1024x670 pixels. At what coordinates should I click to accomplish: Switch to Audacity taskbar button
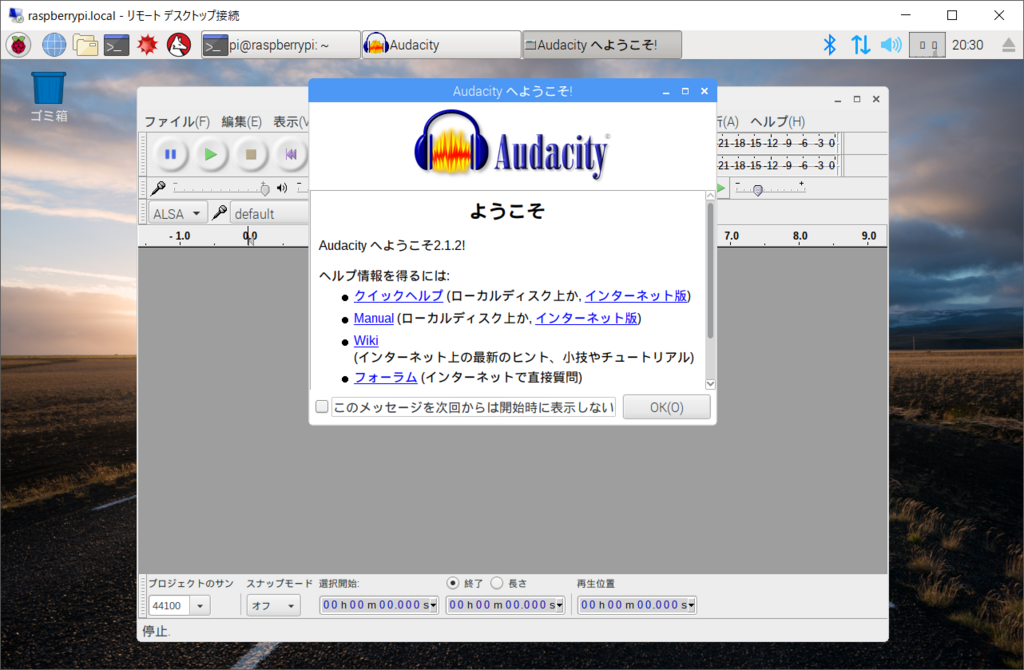441,45
